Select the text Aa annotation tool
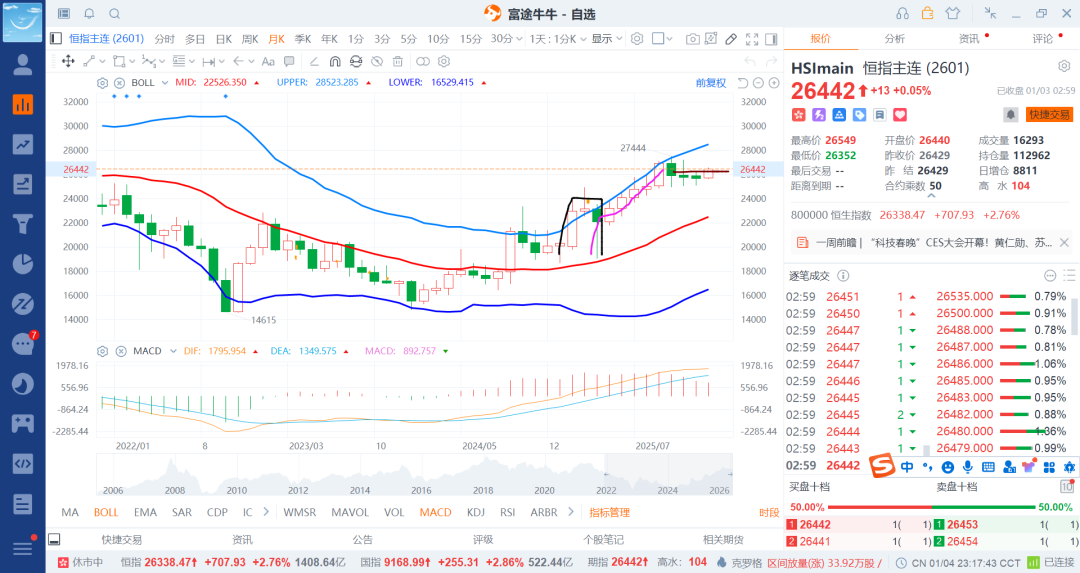Viewport: 1080px width, 573px height. (x=268, y=61)
